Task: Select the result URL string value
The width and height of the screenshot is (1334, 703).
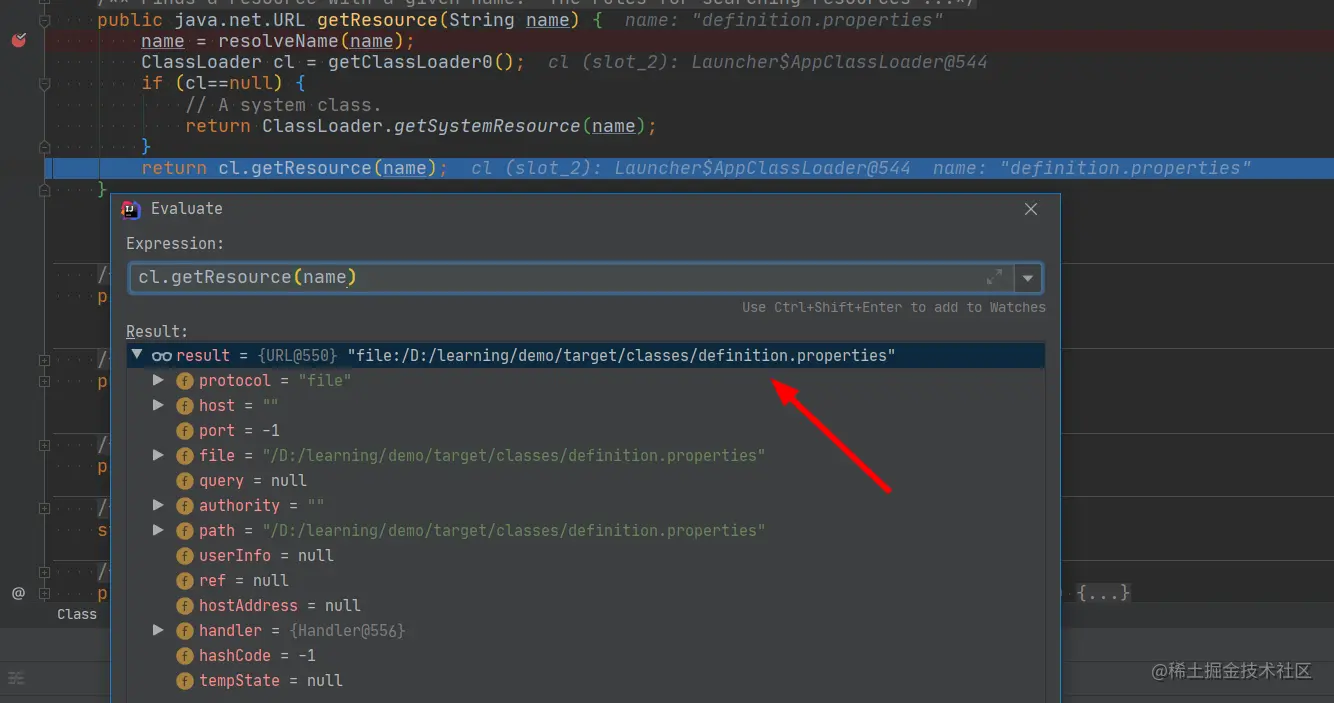Action: (x=621, y=356)
